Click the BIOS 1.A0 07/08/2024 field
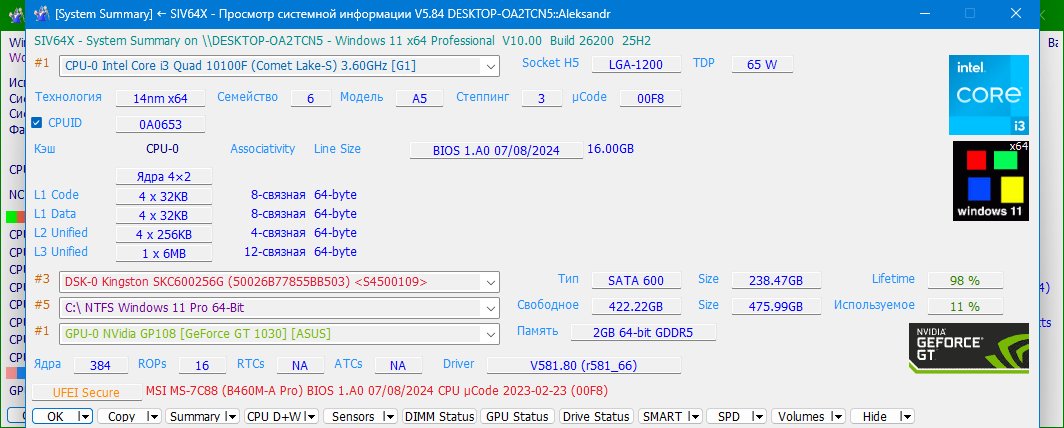 496,150
